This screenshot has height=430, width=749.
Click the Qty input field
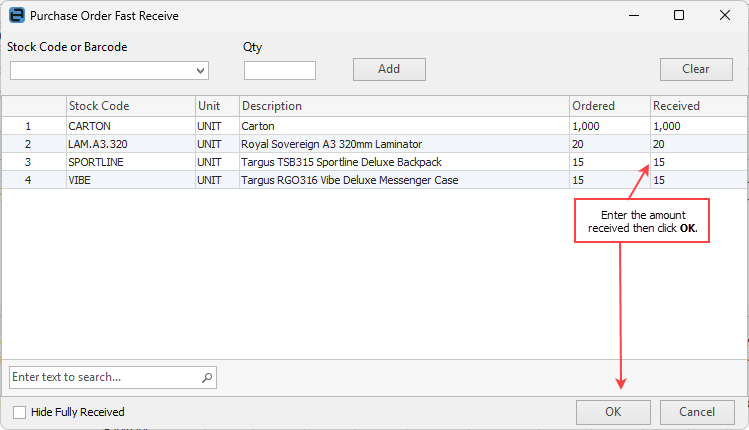pos(279,70)
